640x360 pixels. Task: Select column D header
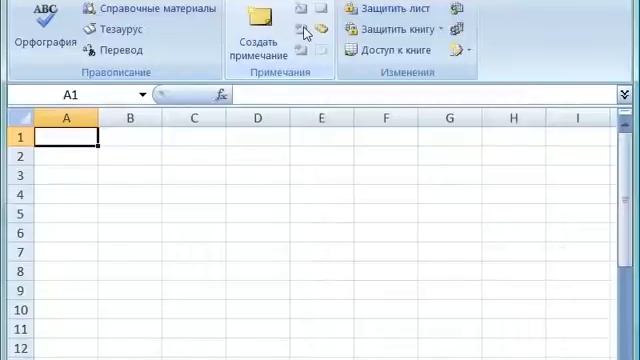pyautogui.click(x=258, y=118)
